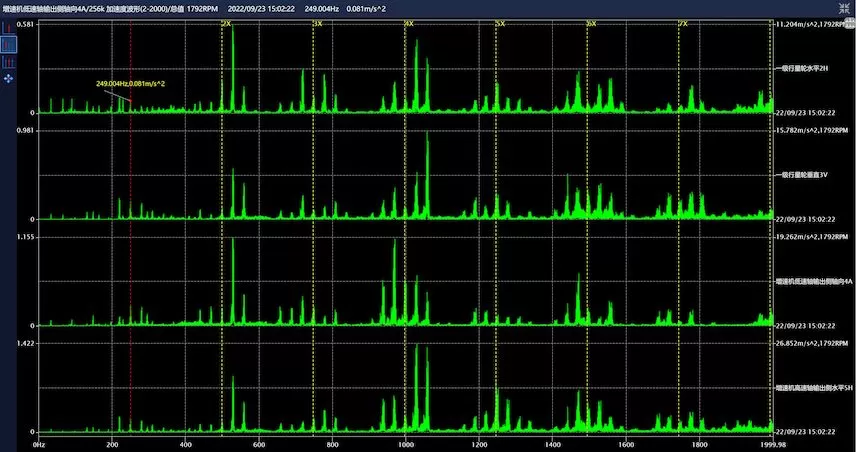856x452 pixels.
Task: Select the 3X harmonic marker label
Action: point(317,22)
